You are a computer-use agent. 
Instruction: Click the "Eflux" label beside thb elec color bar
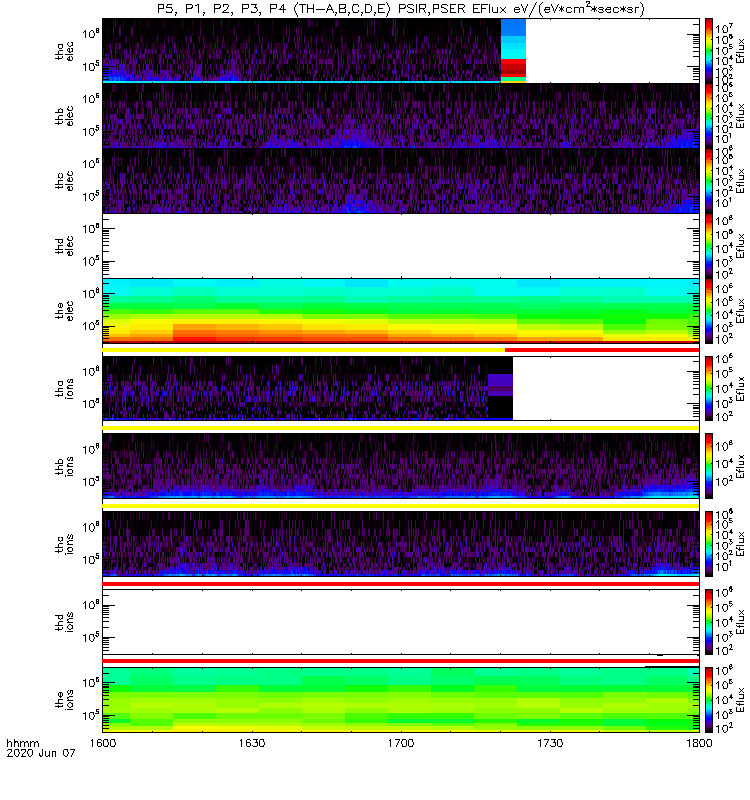(x=740, y=116)
